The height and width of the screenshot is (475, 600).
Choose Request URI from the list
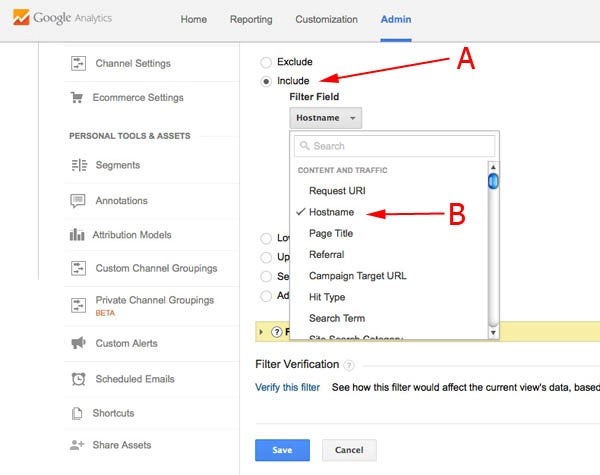[337, 191]
